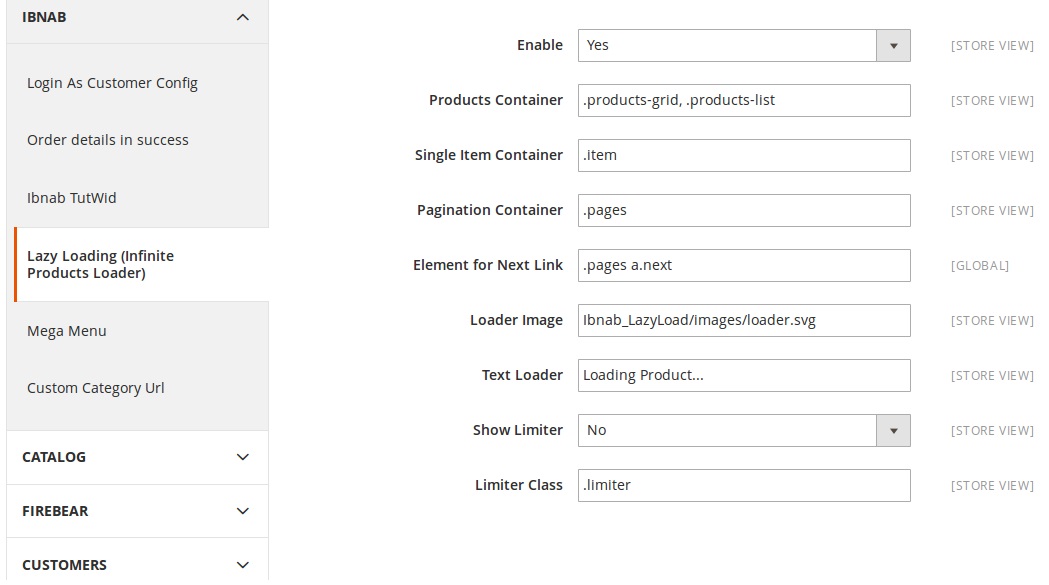Select Login As Customer Config

click(112, 83)
